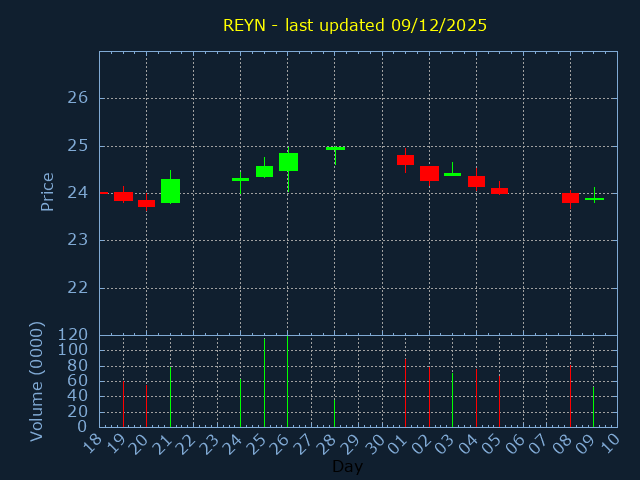Click the green candlestick on day 26

[288, 162]
